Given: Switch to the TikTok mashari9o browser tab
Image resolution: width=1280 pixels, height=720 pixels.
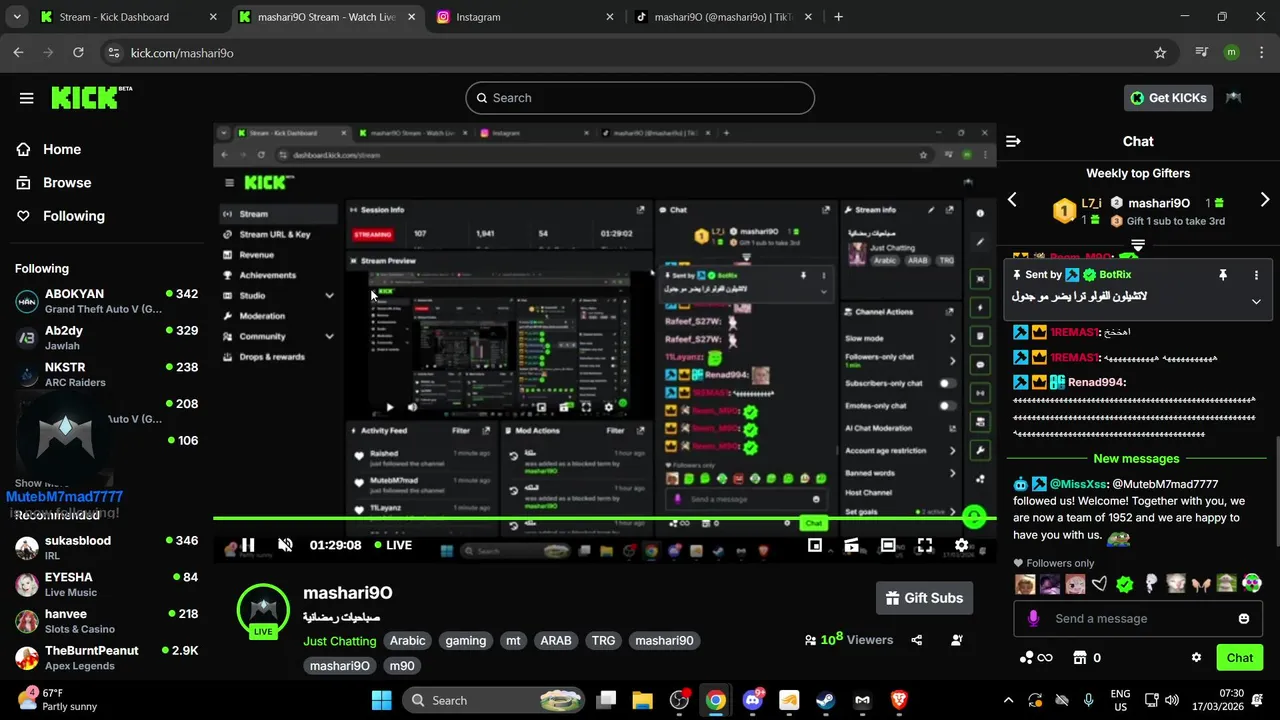Looking at the screenshot, I should [x=725, y=17].
